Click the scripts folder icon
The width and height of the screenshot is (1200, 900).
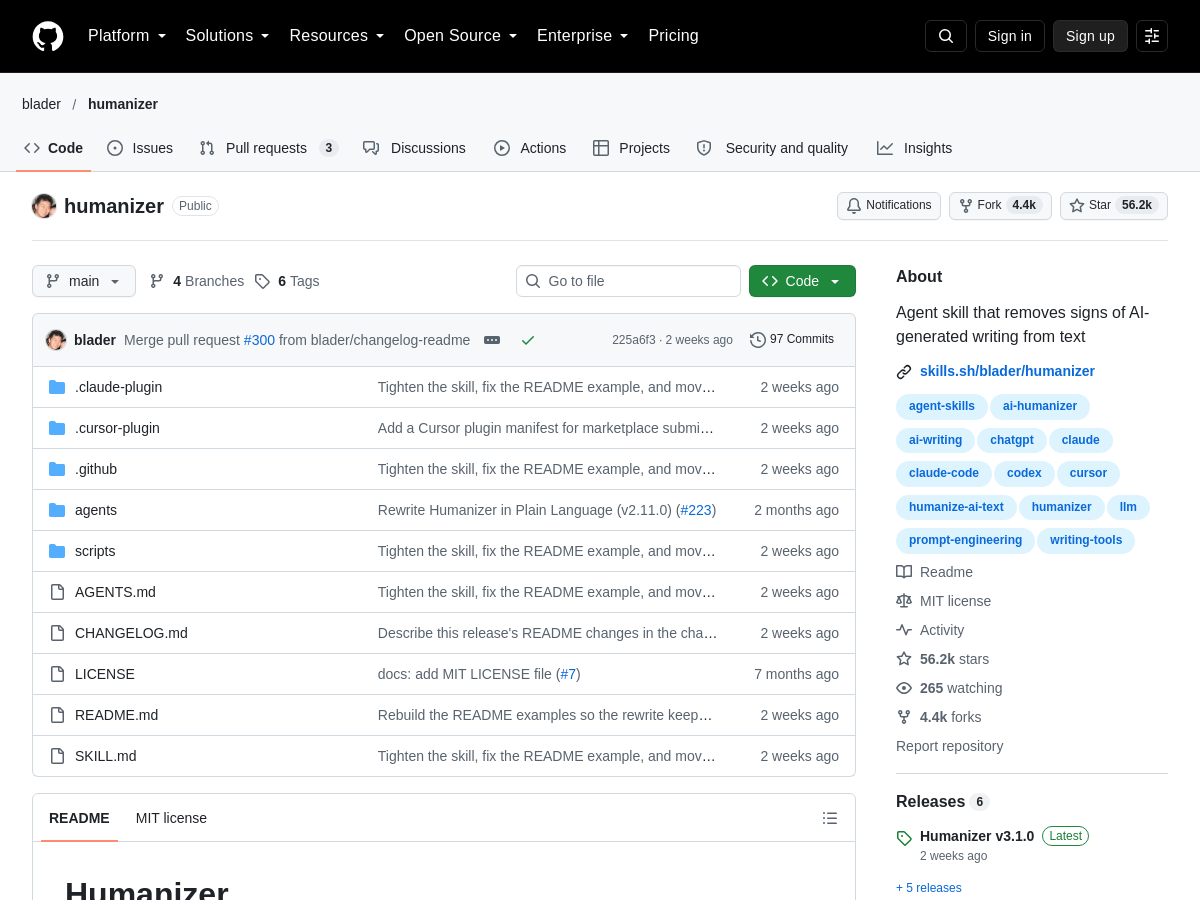point(57,551)
